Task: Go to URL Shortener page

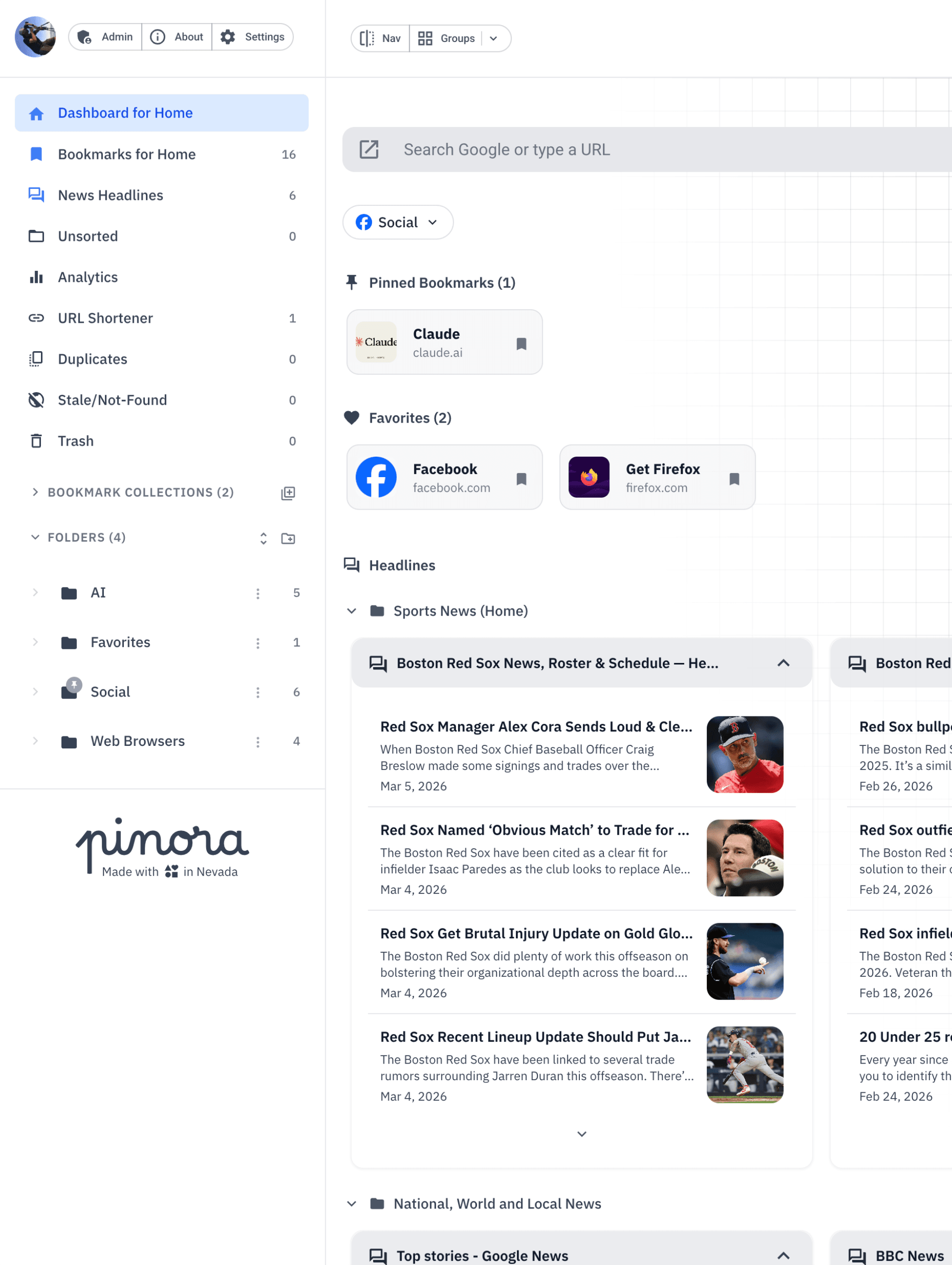Action: click(105, 319)
